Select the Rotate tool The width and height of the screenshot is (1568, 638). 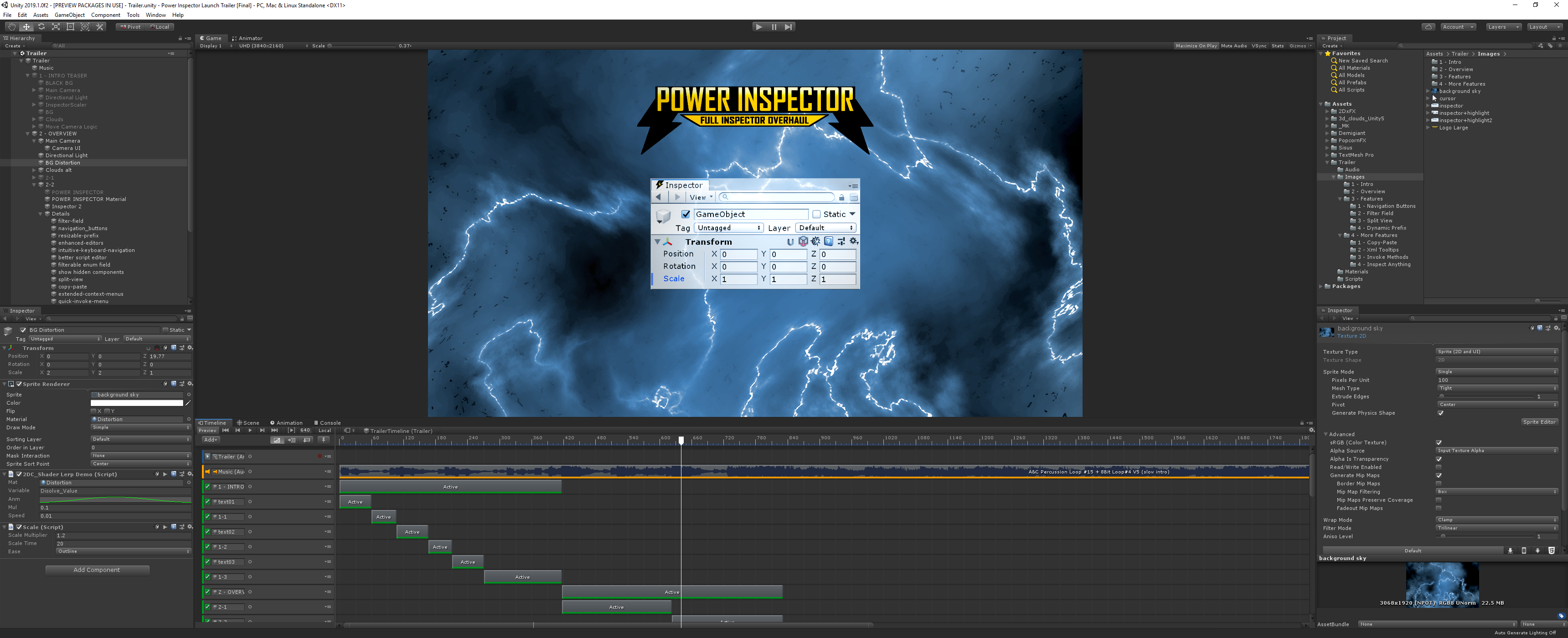[x=41, y=27]
